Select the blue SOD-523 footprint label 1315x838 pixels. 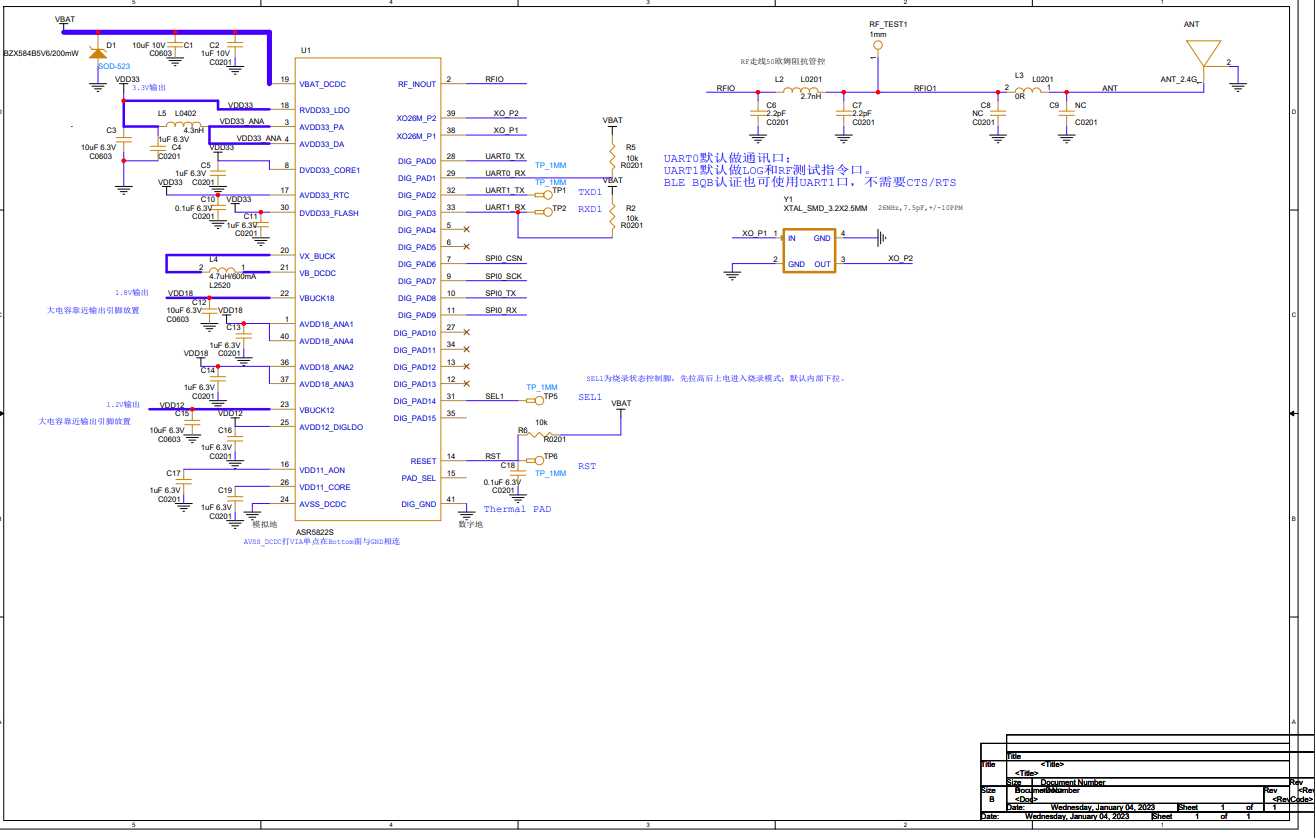click(x=114, y=66)
